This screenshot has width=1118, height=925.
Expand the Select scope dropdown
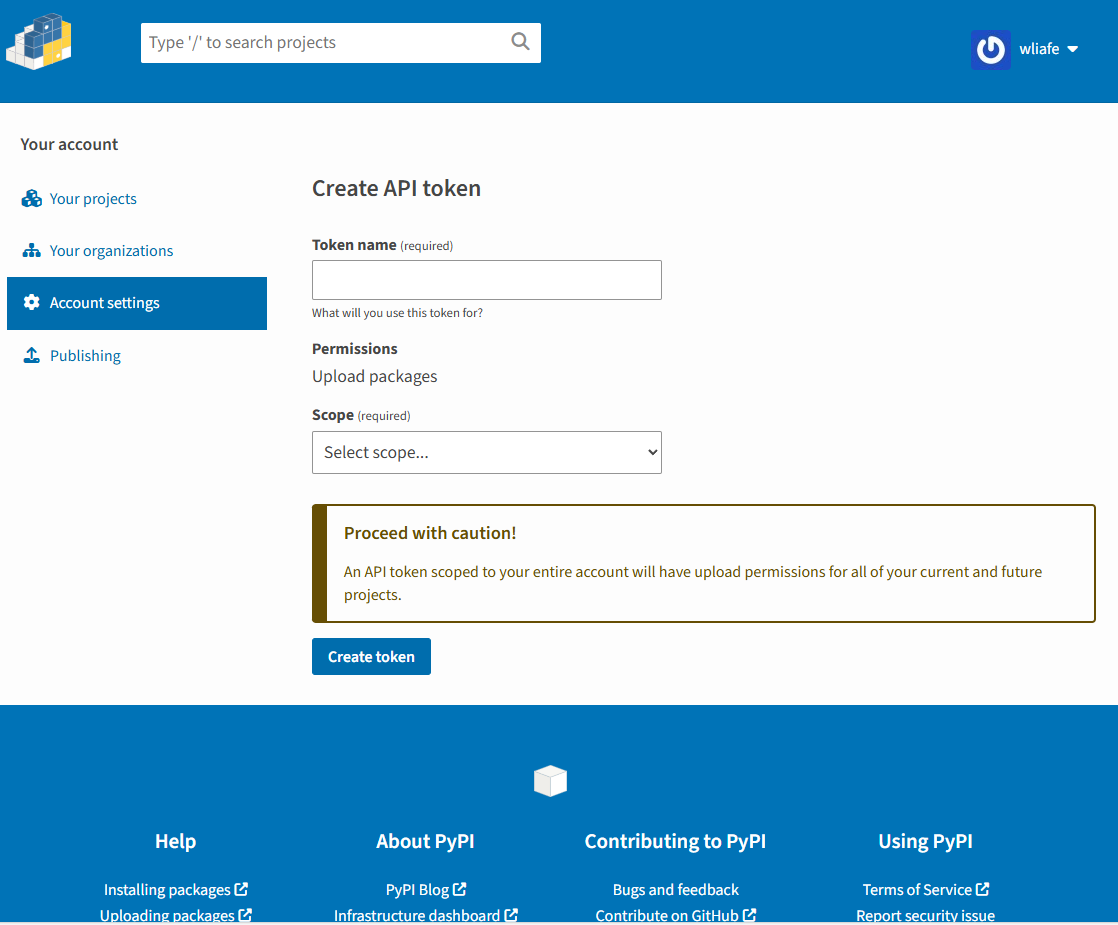tap(486, 452)
